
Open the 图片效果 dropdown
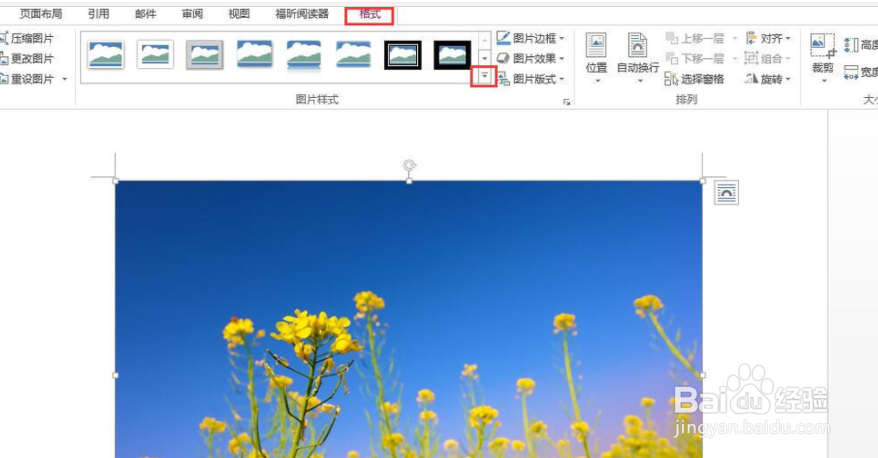530,58
